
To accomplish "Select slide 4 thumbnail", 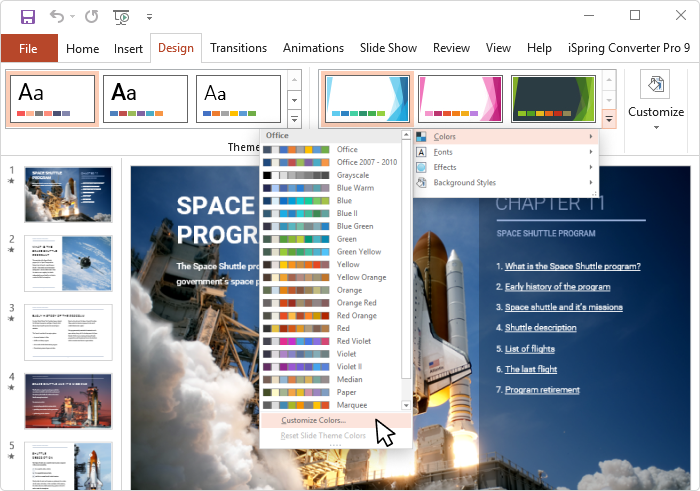I will (x=68, y=401).
